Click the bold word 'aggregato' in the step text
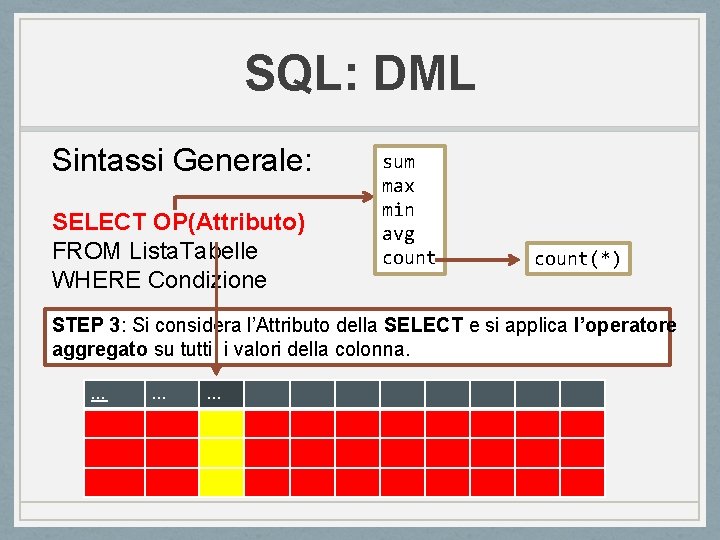The width and height of the screenshot is (720, 540). 100,349
